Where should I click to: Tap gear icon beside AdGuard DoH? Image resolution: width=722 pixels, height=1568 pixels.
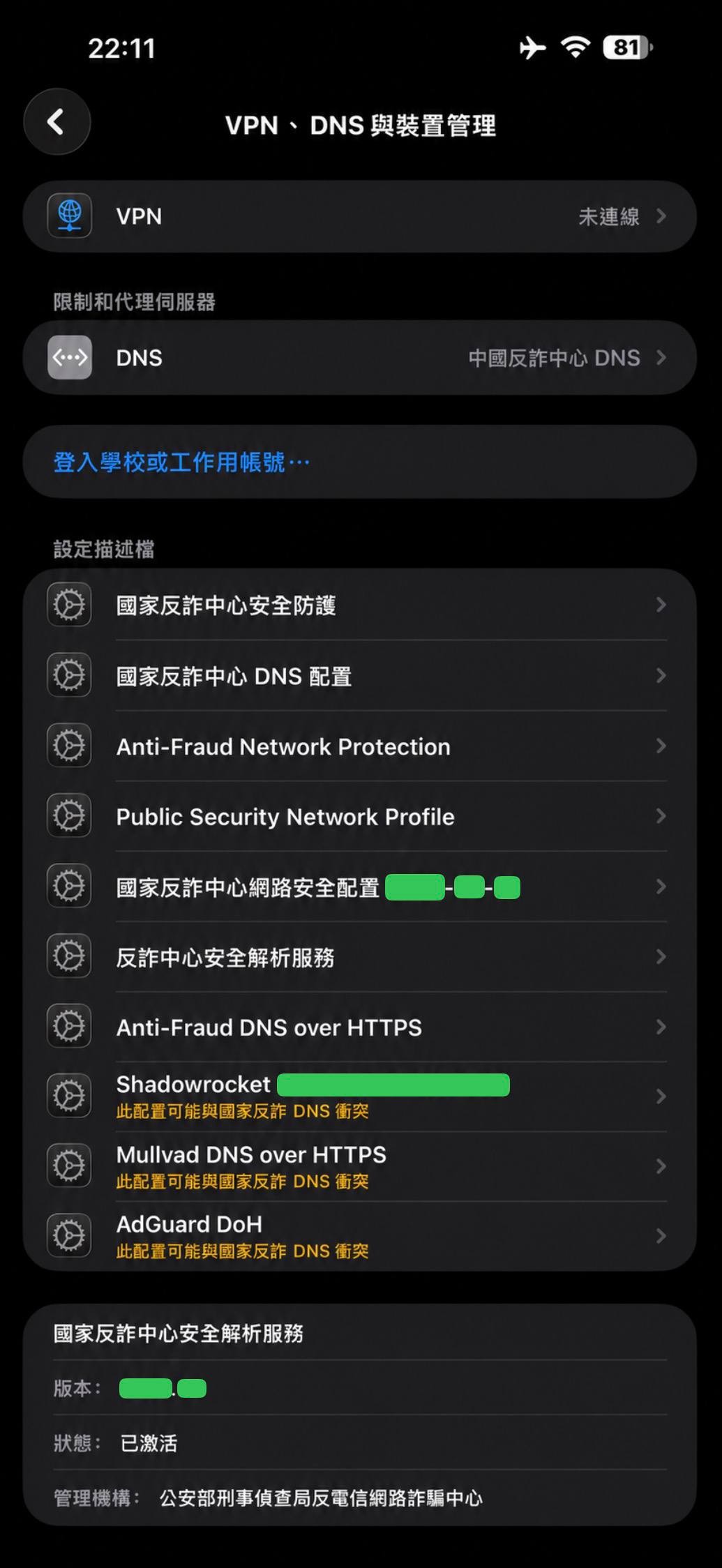[69, 1236]
